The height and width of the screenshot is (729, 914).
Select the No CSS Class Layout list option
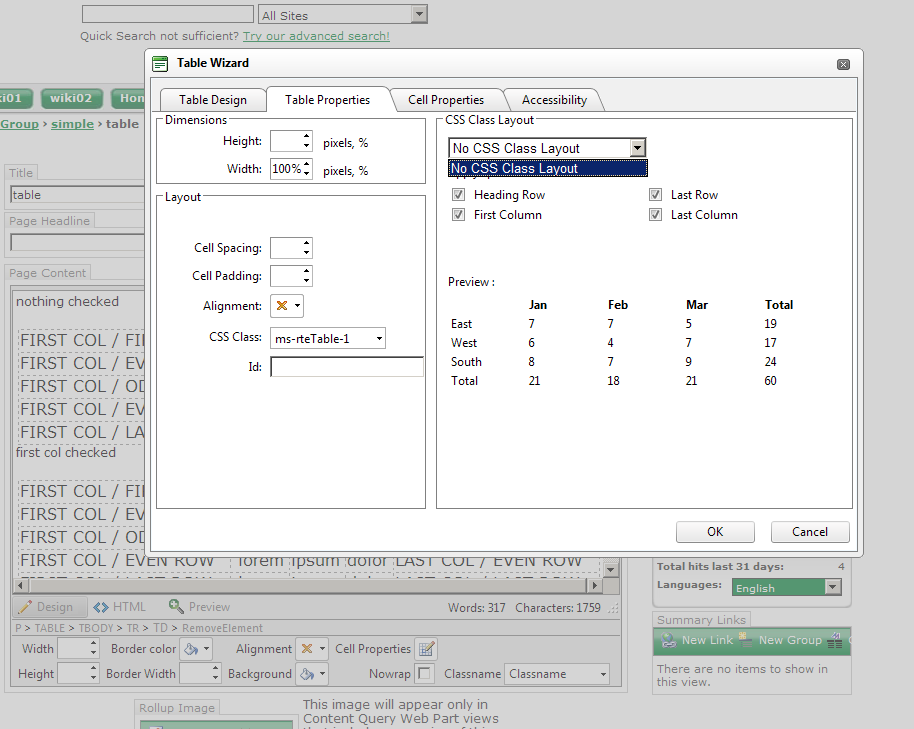pyautogui.click(x=546, y=169)
